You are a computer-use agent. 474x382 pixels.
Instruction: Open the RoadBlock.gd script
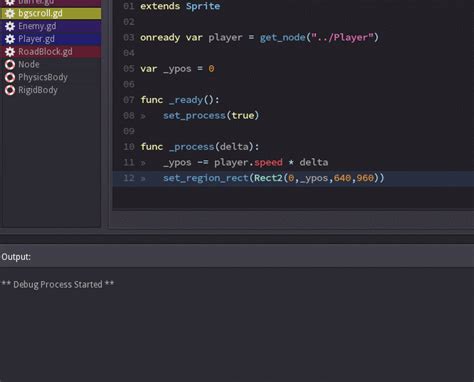[x=51, y=52]
